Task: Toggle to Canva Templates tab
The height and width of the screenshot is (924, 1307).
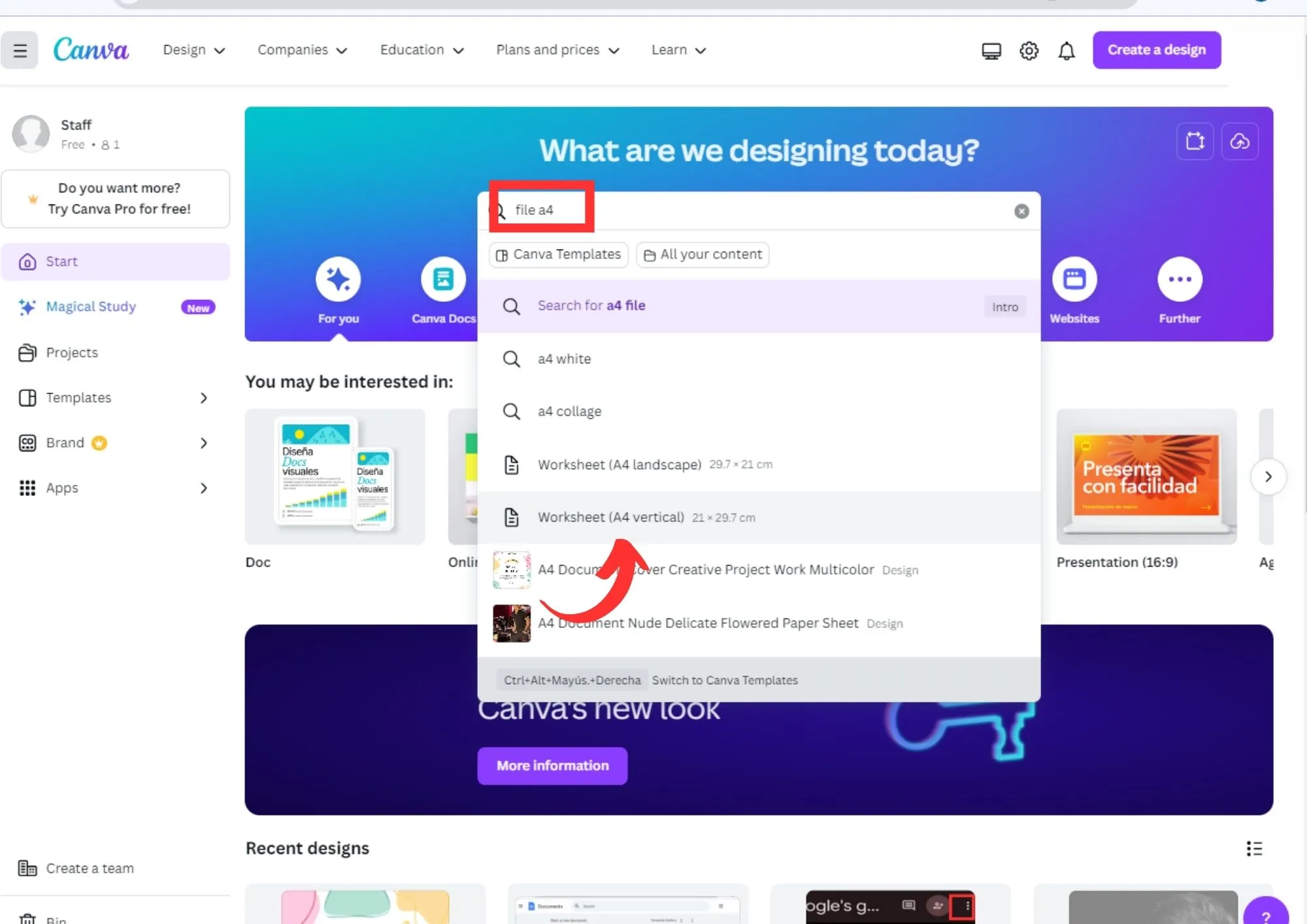Action: tap(559, 254)
